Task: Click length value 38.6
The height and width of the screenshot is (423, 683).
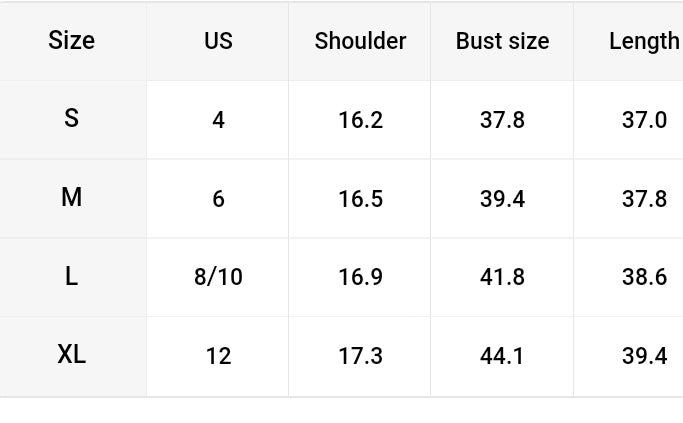Action: click(644, 277)
